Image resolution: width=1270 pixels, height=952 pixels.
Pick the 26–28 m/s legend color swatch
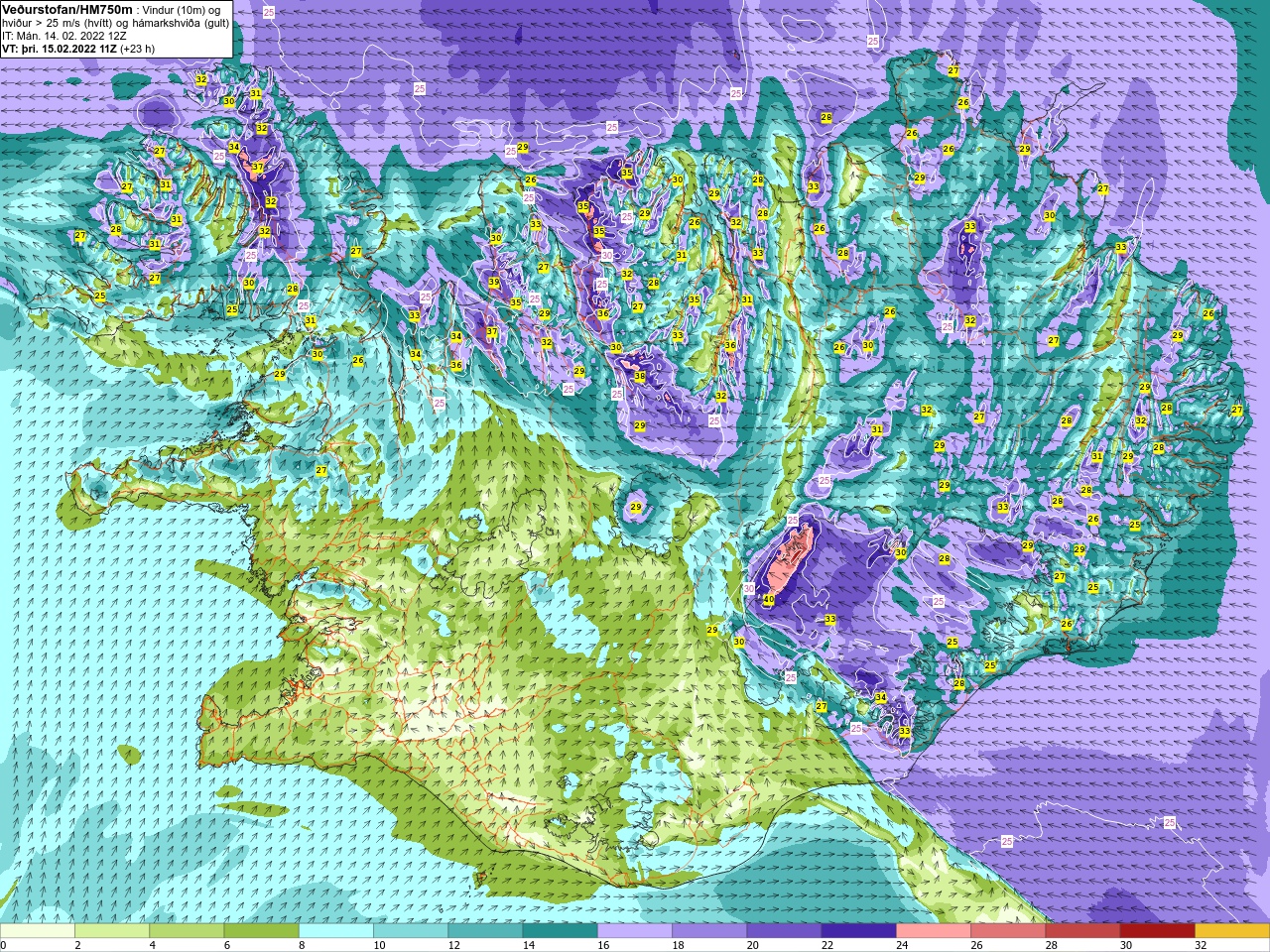coord(1008,931)
